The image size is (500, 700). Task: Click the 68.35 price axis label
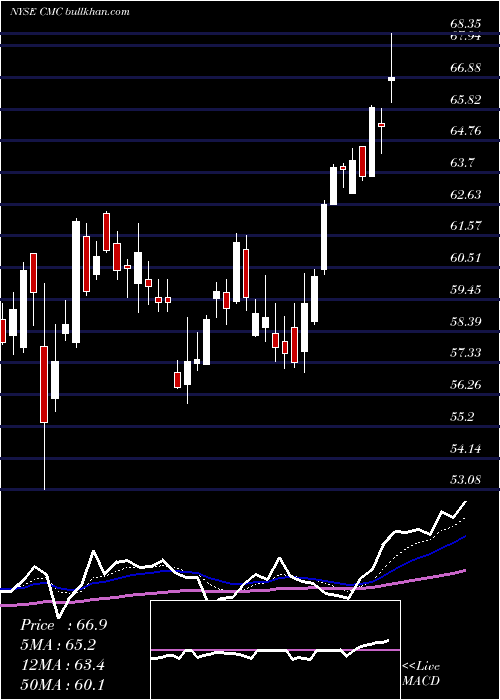(466, 24)
